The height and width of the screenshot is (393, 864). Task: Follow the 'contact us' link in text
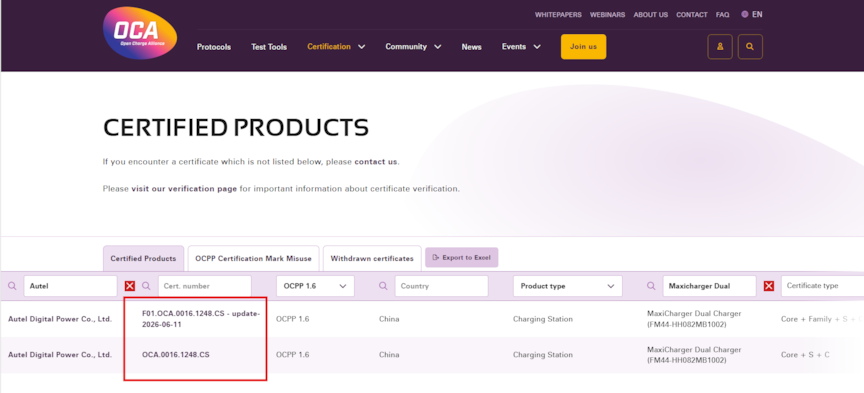pyautogui.click(x=375, y=162)
